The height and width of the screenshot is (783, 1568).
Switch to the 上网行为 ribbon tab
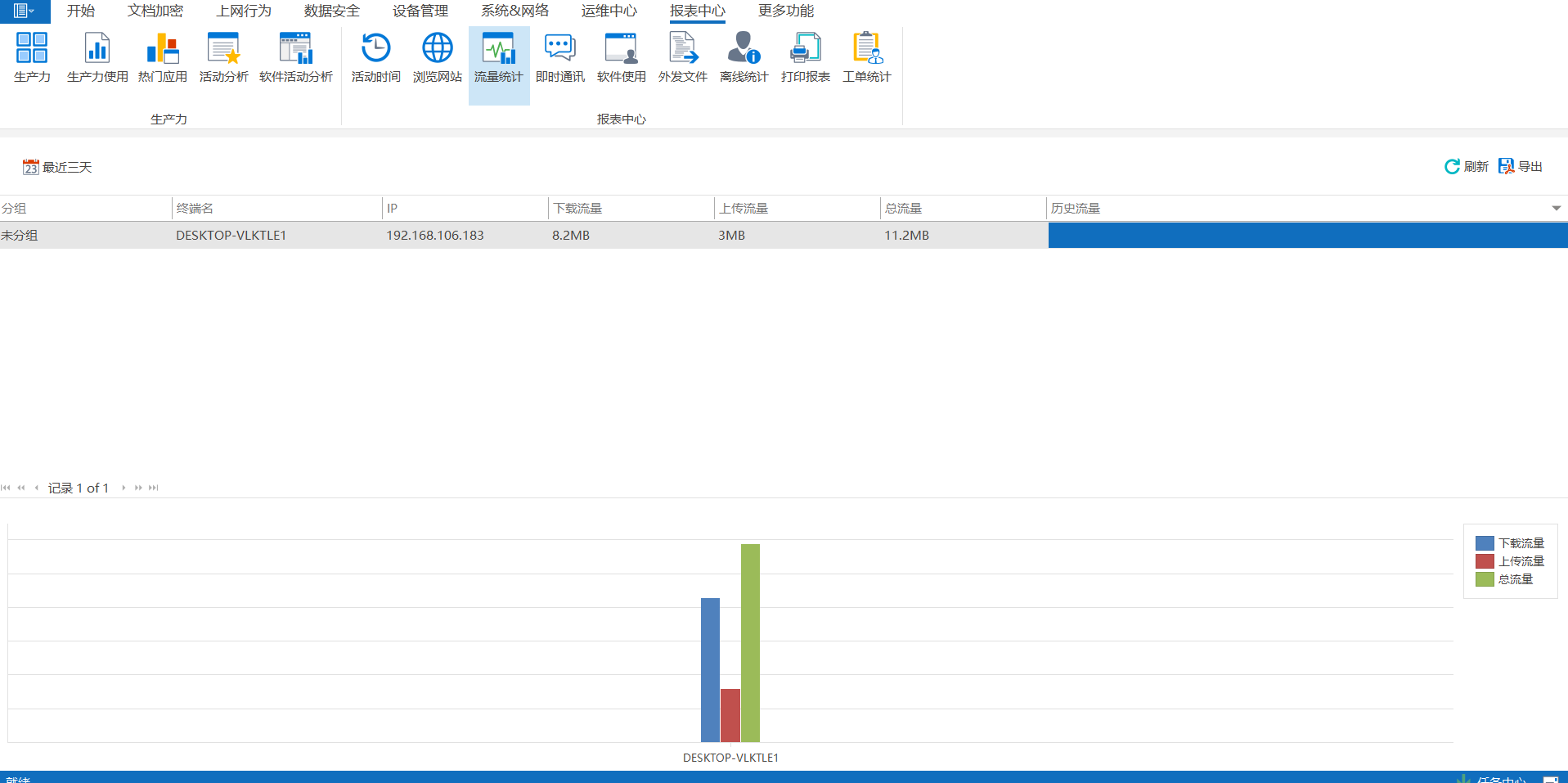coord(243,11)
